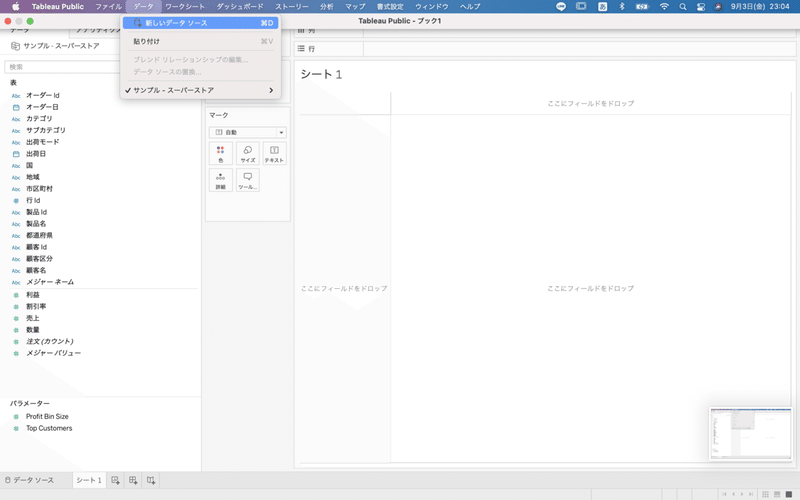
Task: Open Control Center in the menu bar
Action: click(x=701, y=7)
